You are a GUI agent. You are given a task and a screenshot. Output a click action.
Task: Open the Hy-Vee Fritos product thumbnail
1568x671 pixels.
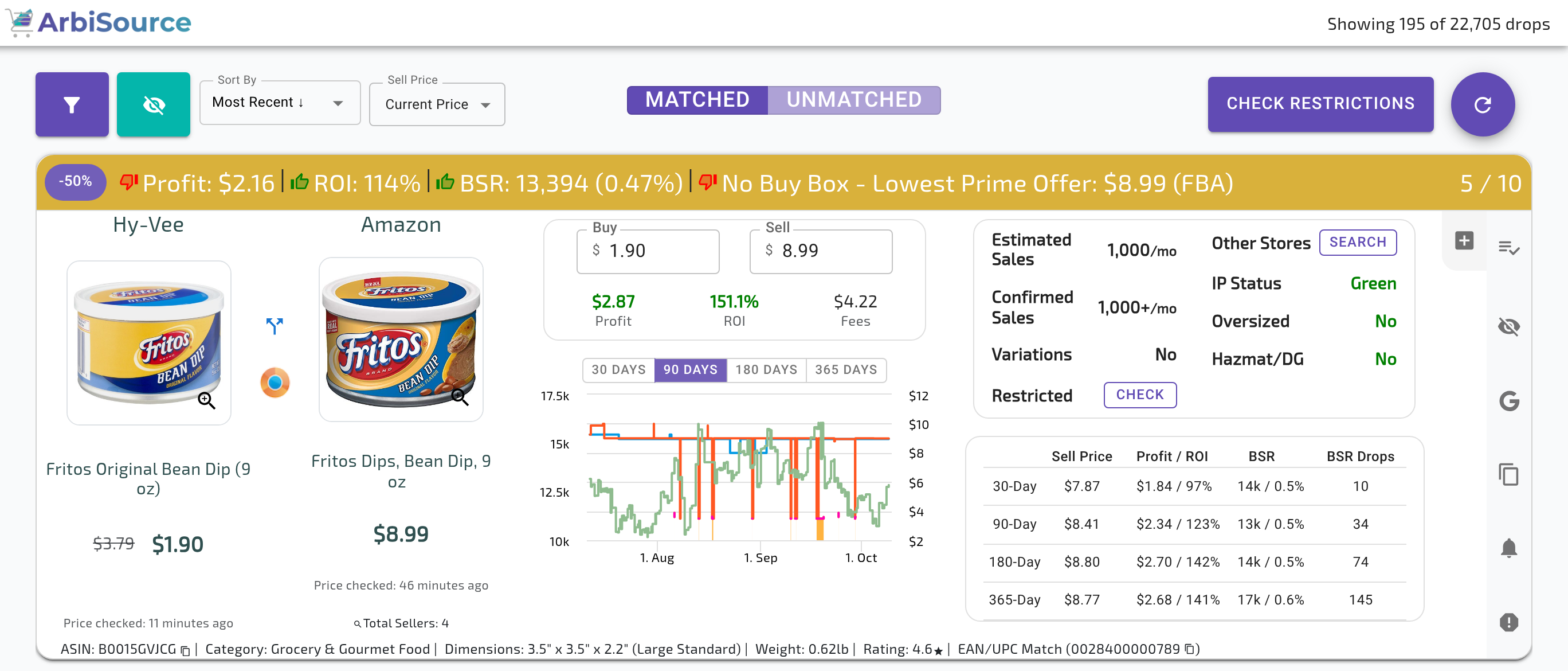148,343
